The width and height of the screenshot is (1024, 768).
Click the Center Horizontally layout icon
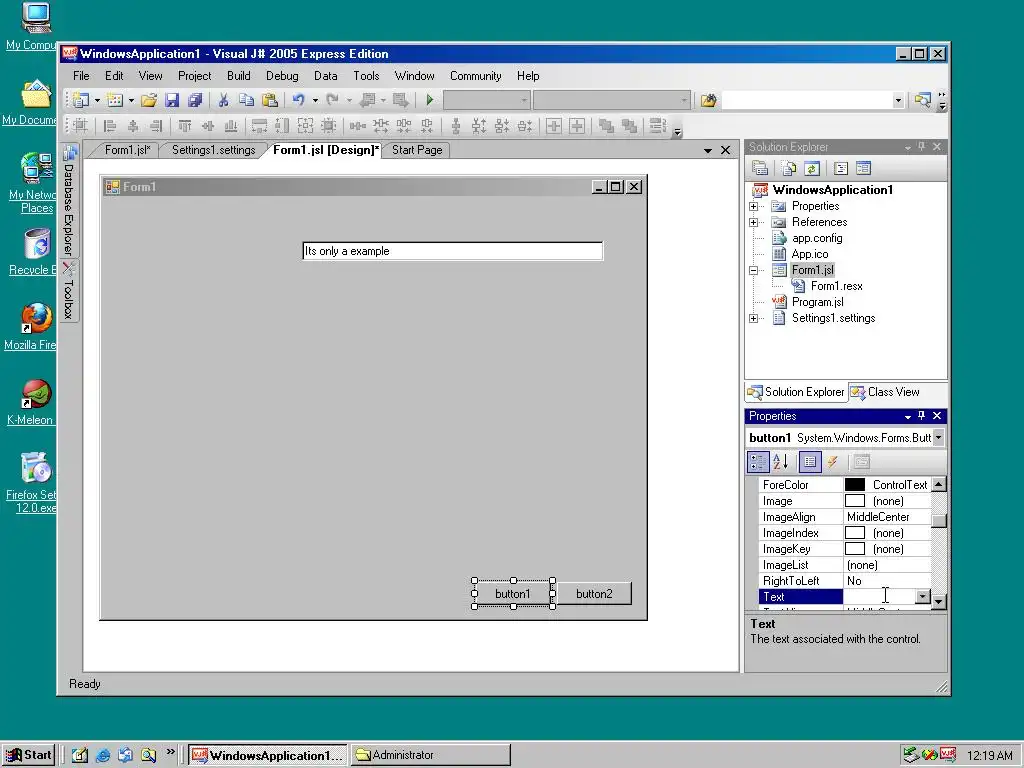point(554,125)
